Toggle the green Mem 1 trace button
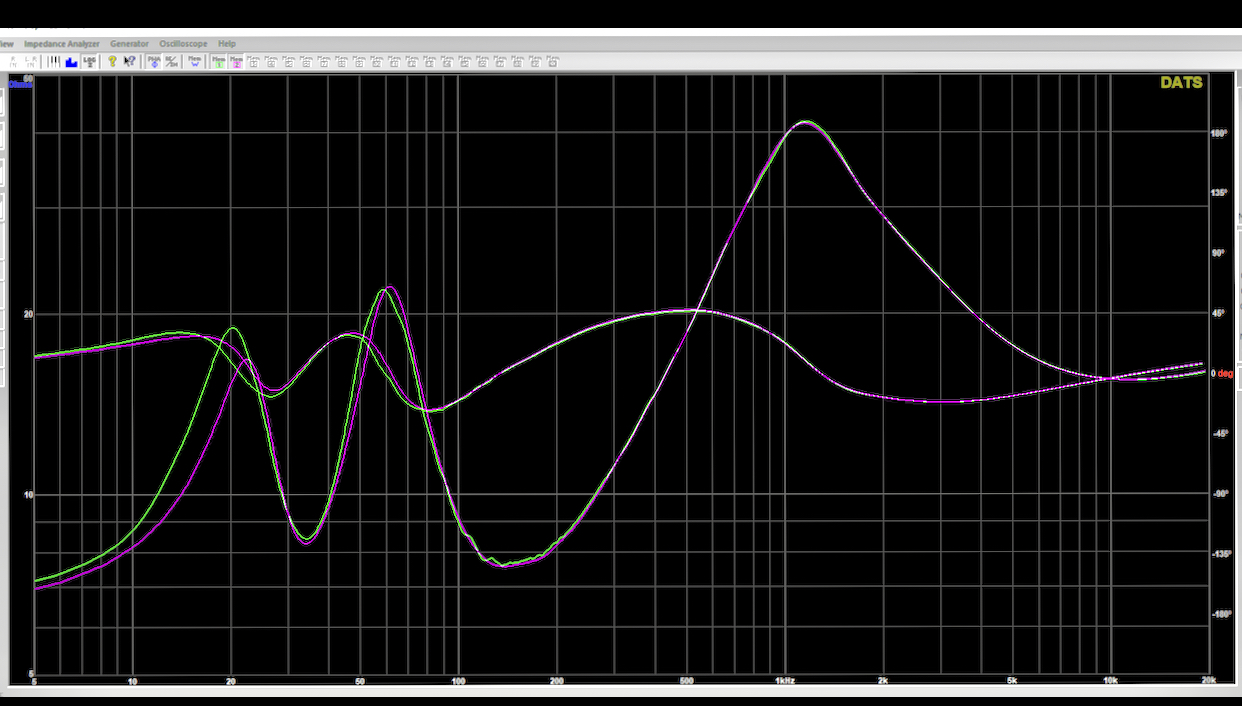 (x=218, y=61)
